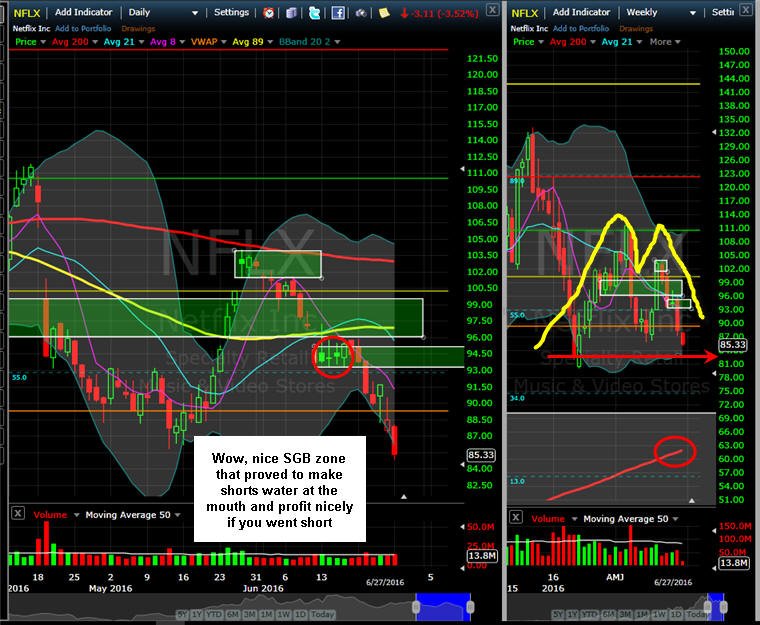The image size is (760, 625).
Task: Open the stacked database cylinders icon
Action: tap(291, 13)
